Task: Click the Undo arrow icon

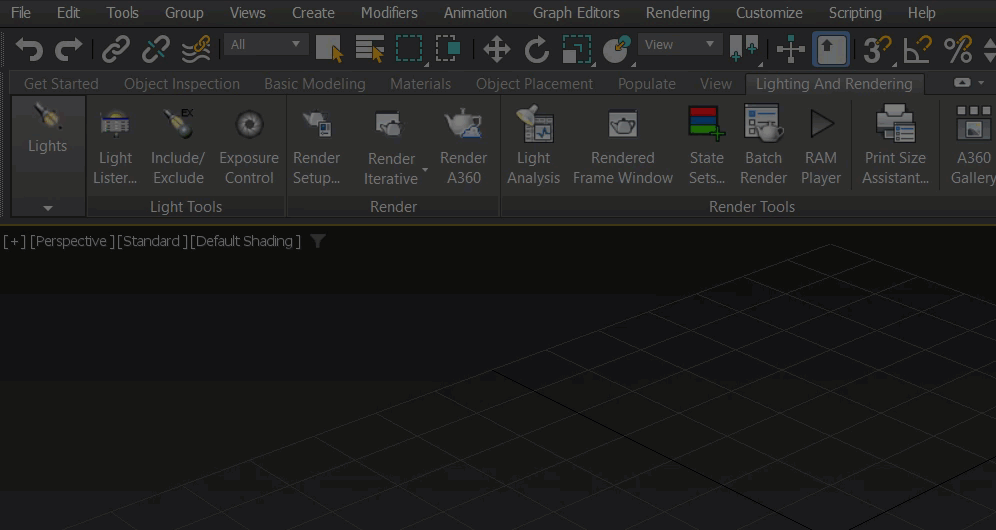Action: [x=29, y=49]
